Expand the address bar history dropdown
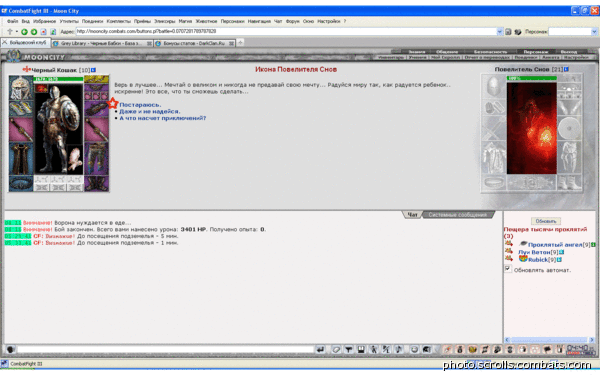 (x=499, y=32)
